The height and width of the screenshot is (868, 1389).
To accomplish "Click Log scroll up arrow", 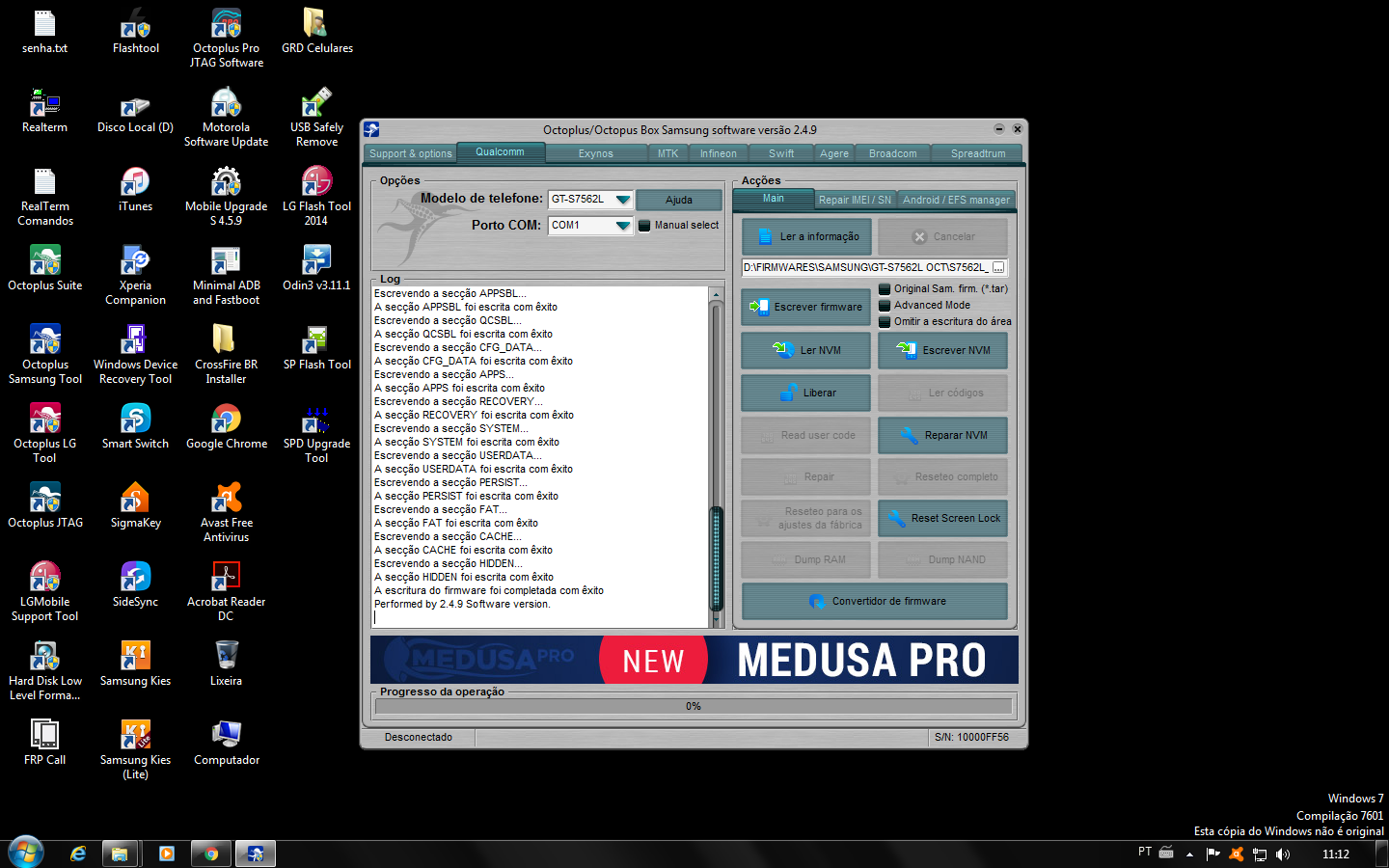I will 717,293.
